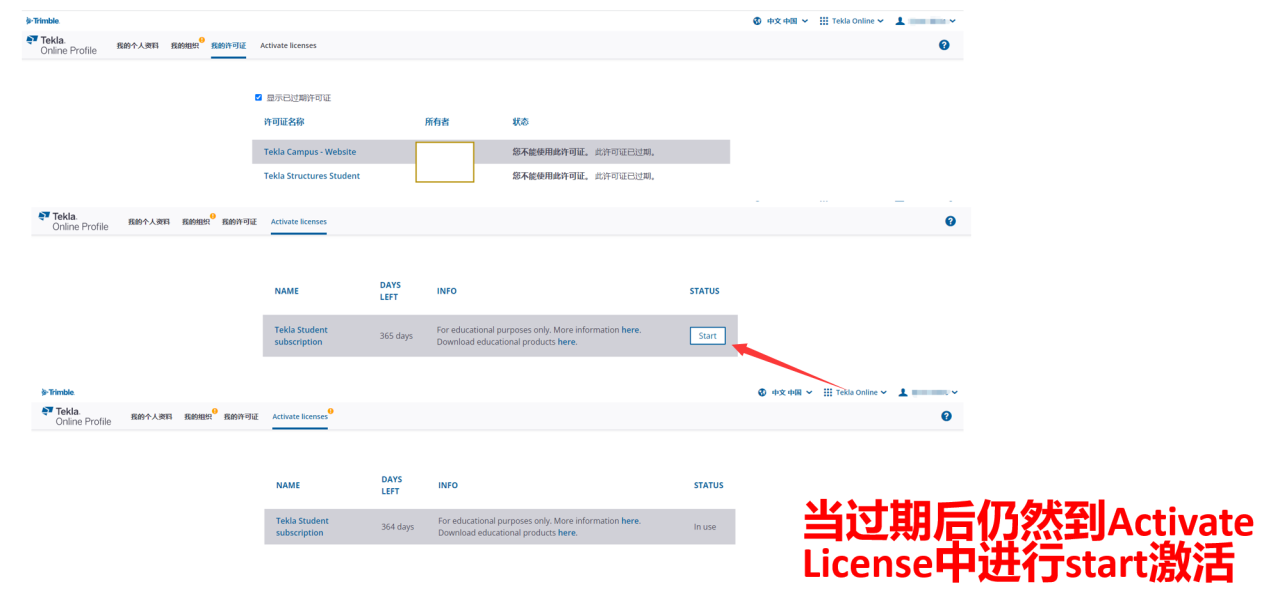Click the educational products here link
The image size is (1280, 598).
[566, 341]
